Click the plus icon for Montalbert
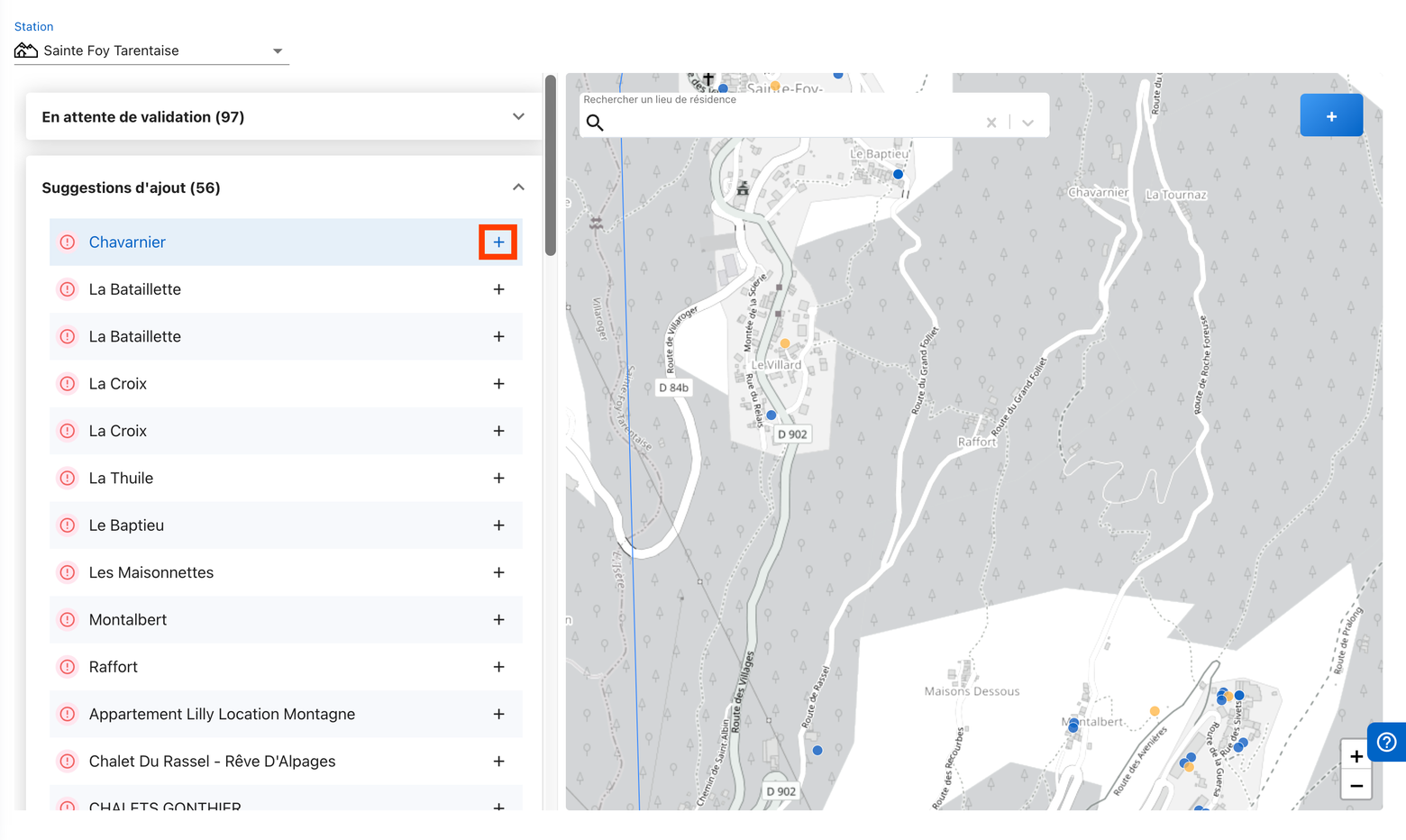The height and width of the screenshot is (840, 1406). (x=498, y=620)
